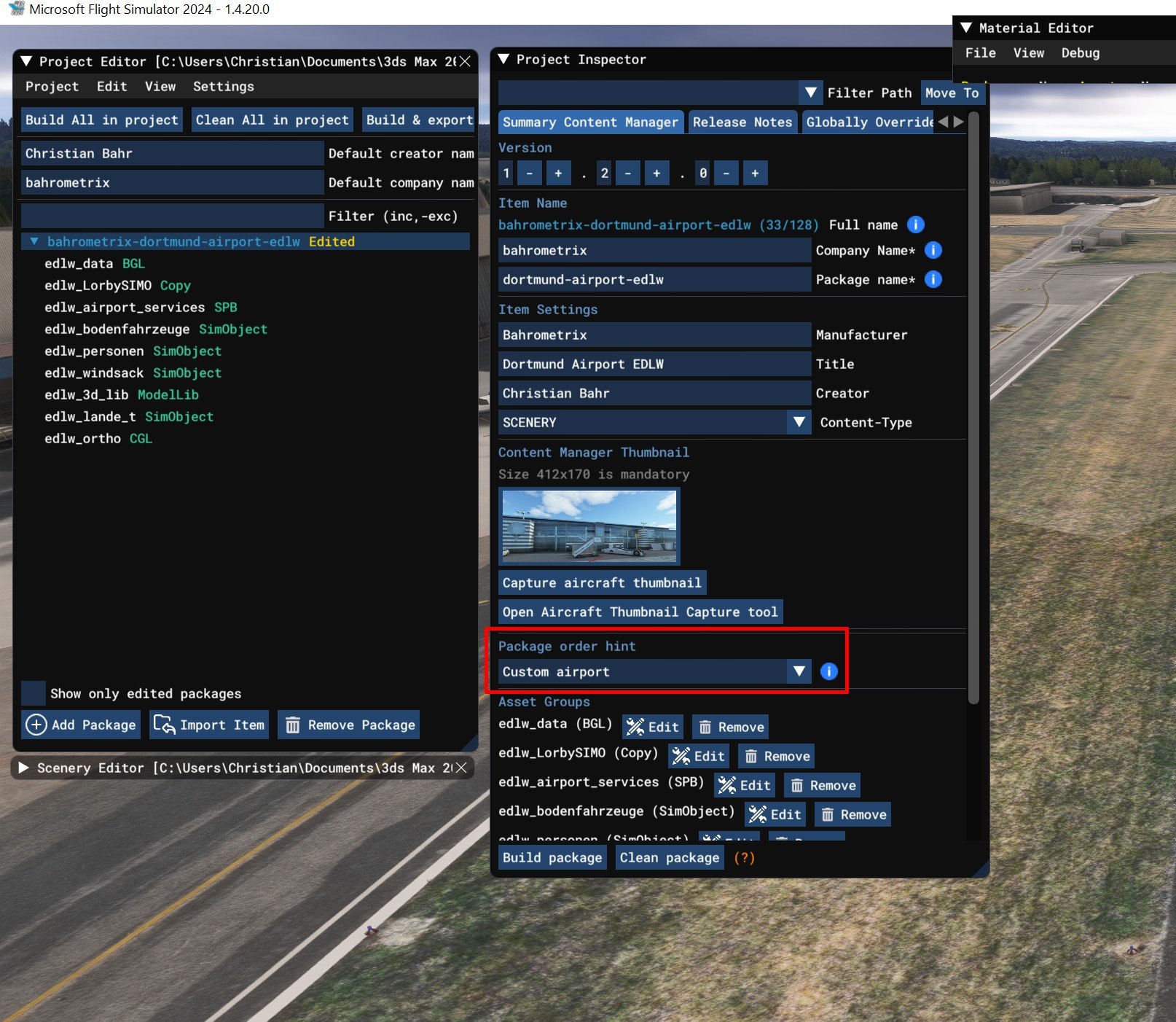Click the Clean package button
The image size is (1176, 1022).
pos(670,857)
